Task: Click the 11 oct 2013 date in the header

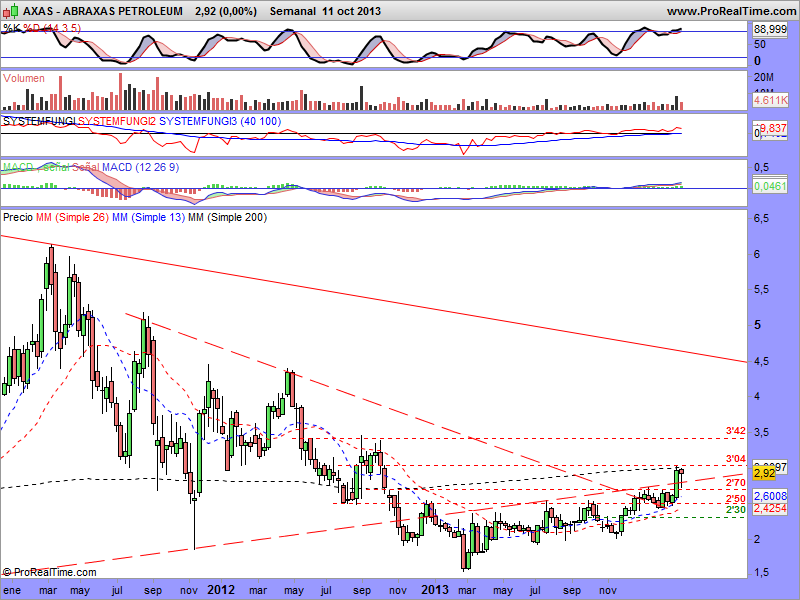Action: coord(352,11)
